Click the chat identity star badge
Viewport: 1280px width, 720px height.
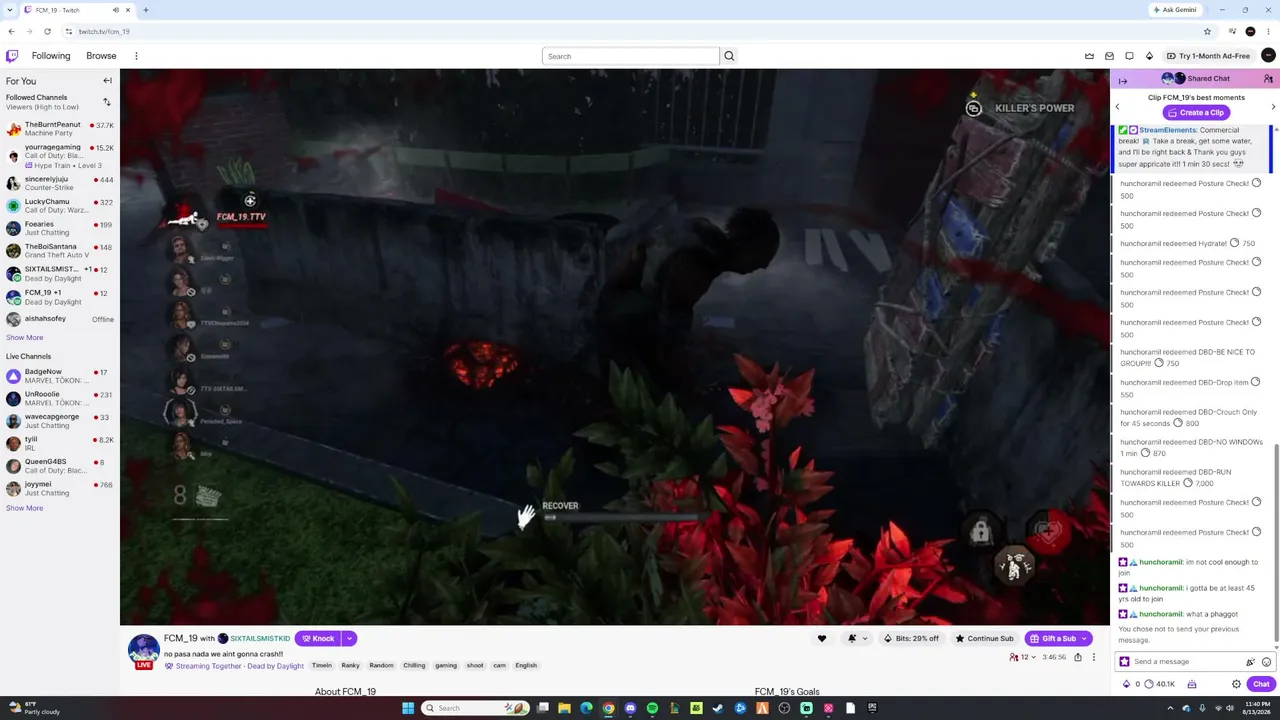tap(1124, 662)
